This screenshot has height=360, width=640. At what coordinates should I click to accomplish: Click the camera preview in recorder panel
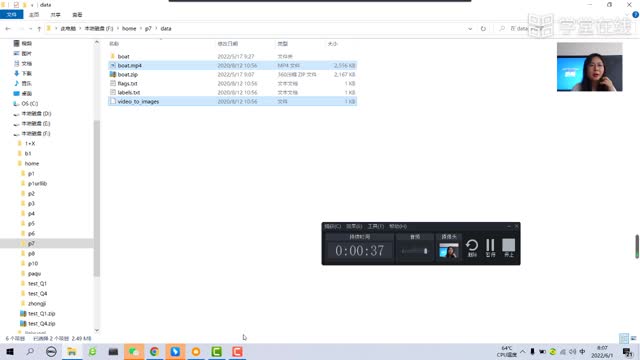[x=449, y=250]
